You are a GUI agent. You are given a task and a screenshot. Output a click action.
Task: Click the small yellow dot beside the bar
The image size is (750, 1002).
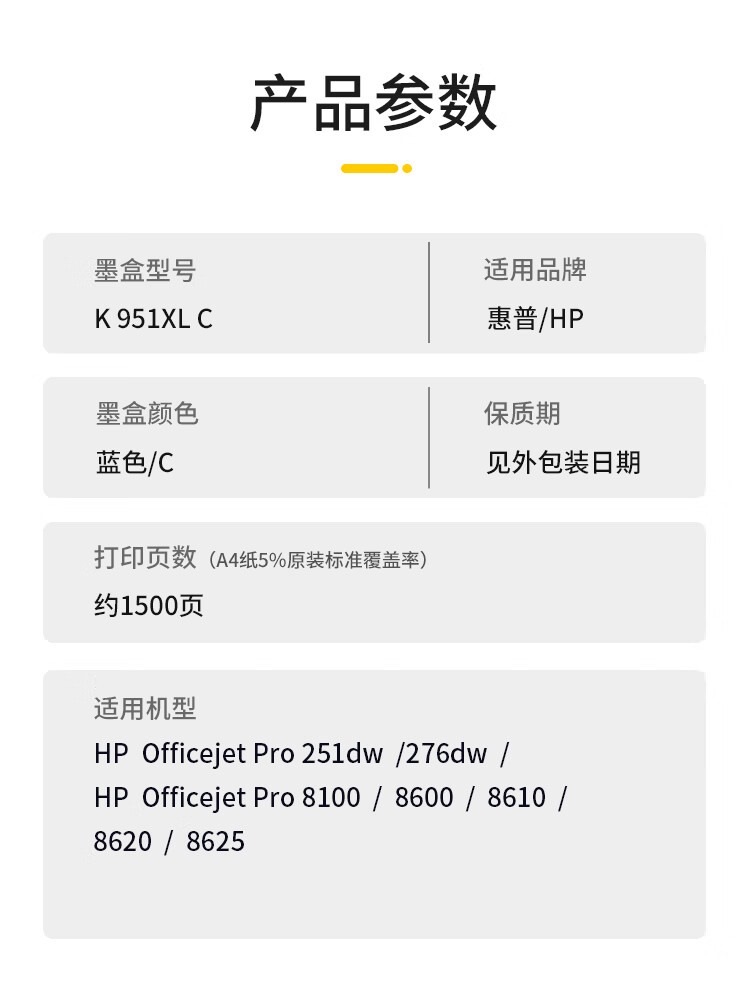tap(407, 168)
